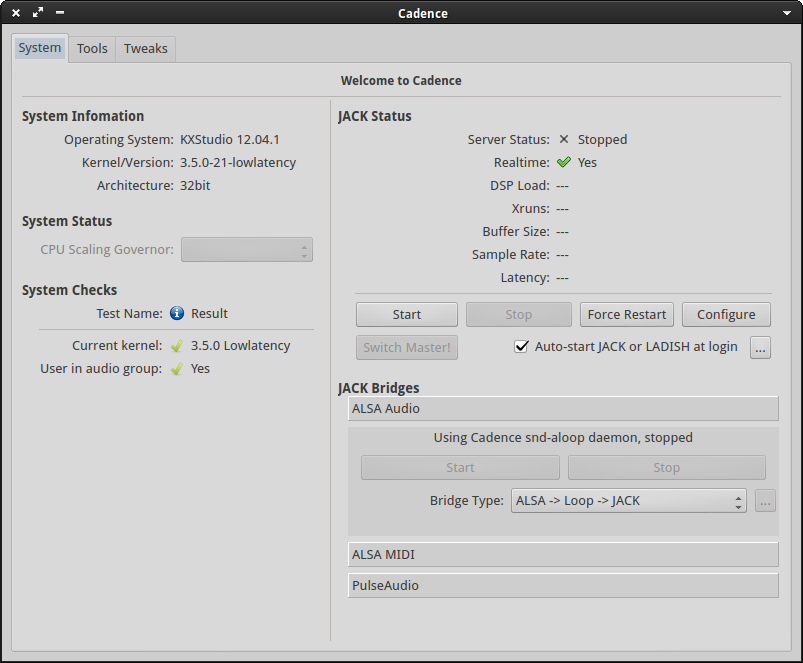Click the green checkmark next to Realtime

click(x=564, y=162)
